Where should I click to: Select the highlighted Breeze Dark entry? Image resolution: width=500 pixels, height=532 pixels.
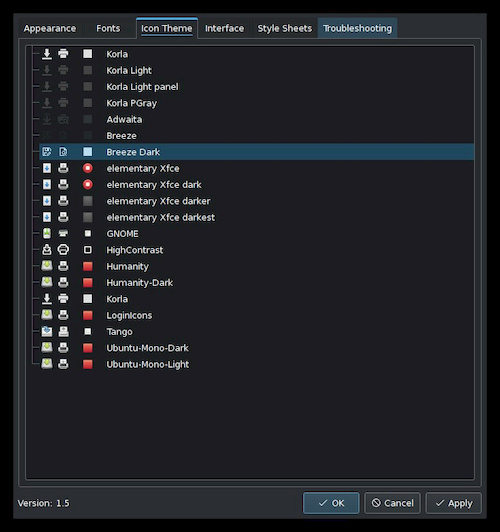tap(257, 152)
